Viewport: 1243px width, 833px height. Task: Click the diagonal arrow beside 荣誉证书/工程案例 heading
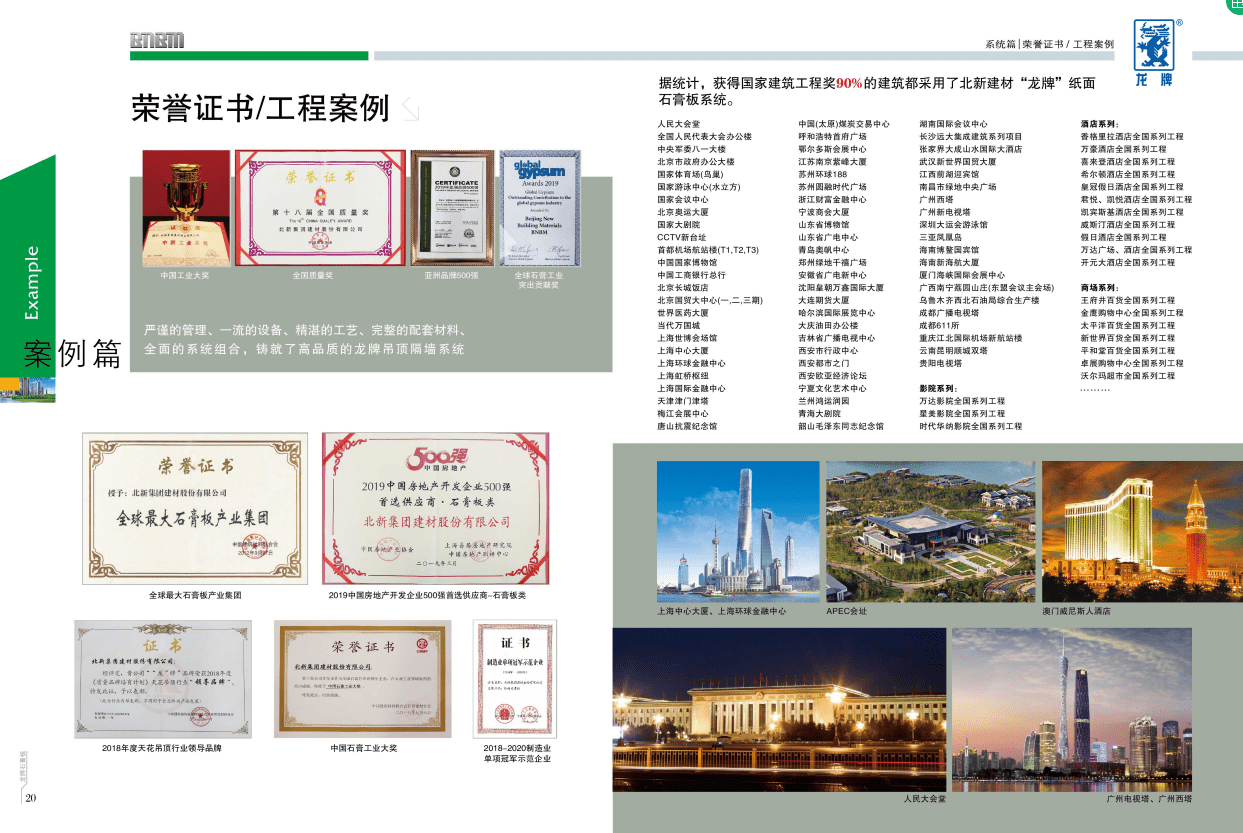[409, 109]
